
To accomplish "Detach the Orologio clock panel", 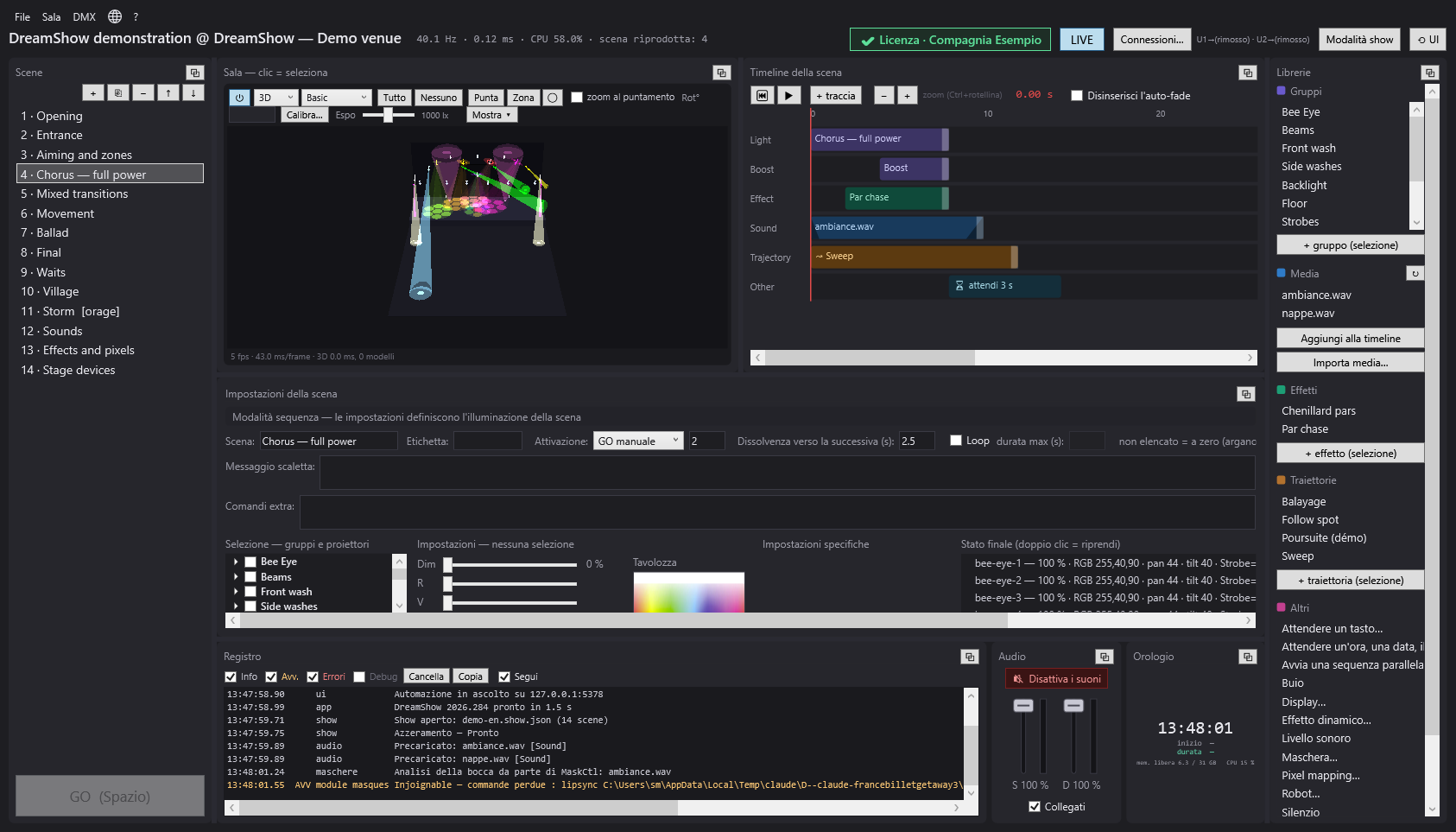I will (x=1247, y=657).
